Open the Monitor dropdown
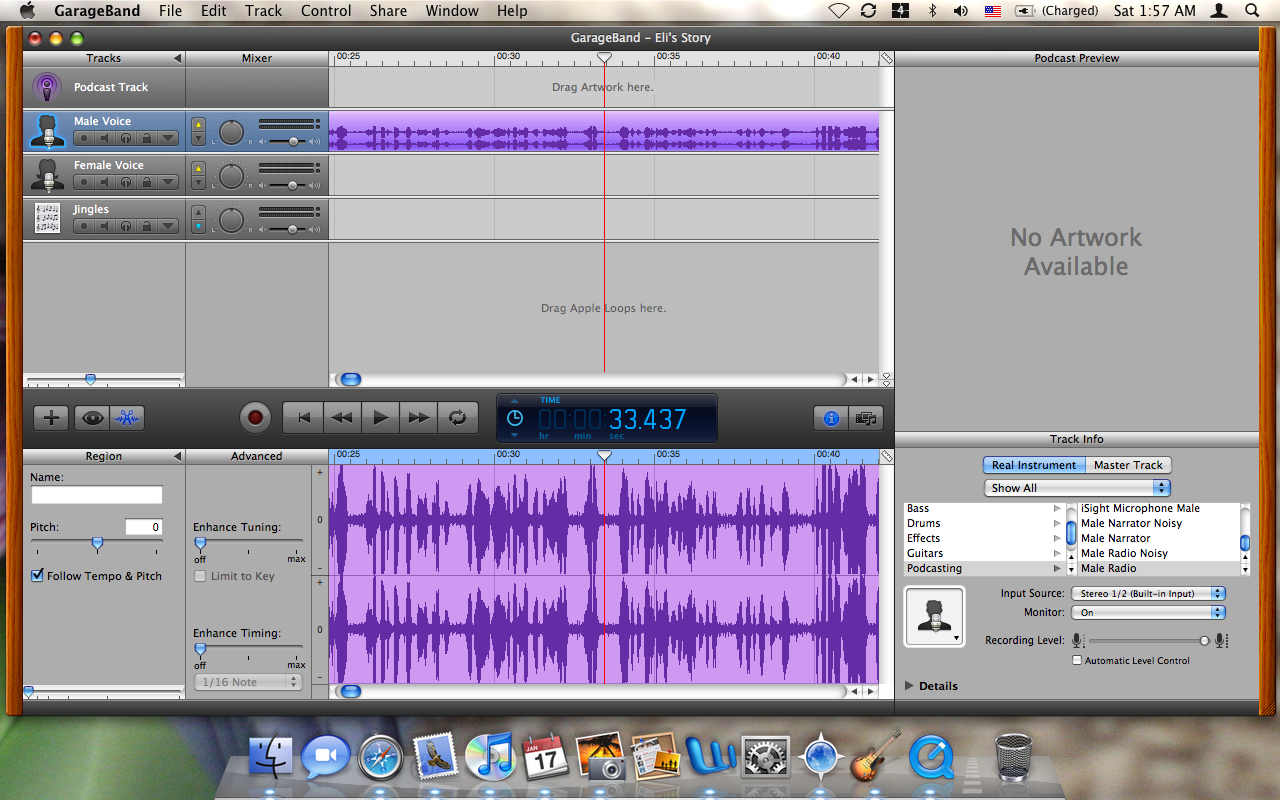 coord(1148,612)
